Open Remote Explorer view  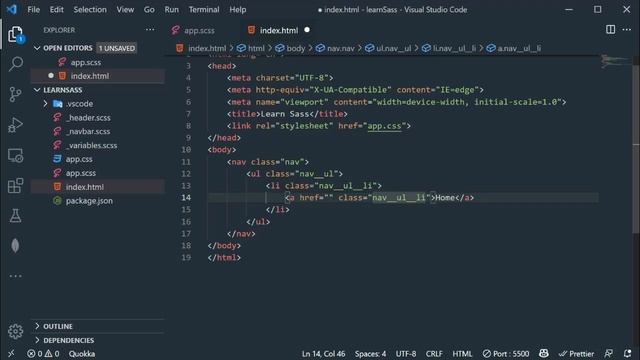(16, 156)
